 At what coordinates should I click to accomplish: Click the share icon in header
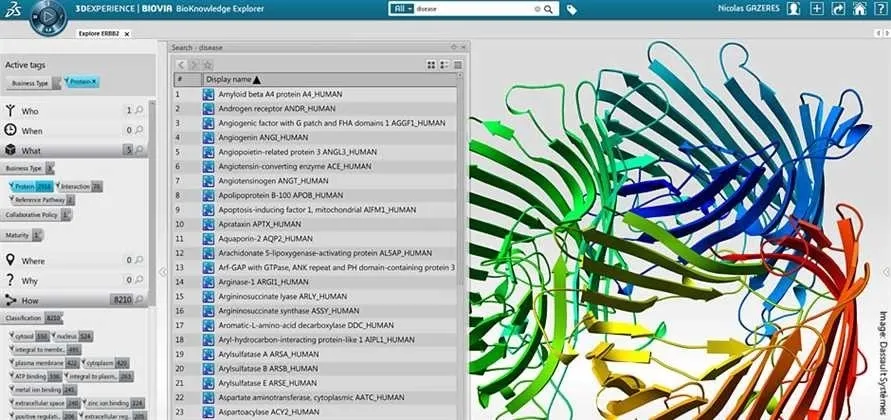838,9
